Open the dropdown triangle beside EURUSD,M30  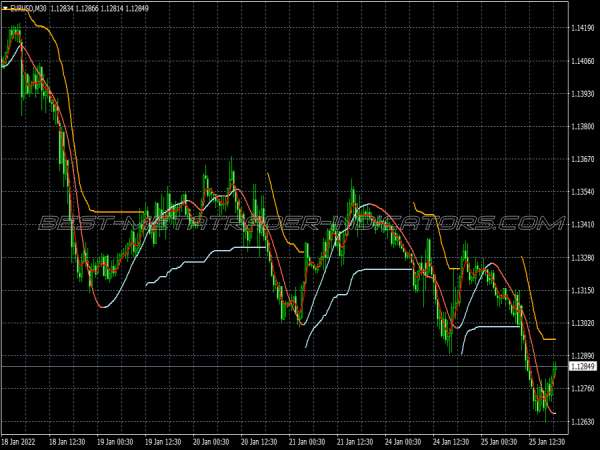[x=5, y=9]
